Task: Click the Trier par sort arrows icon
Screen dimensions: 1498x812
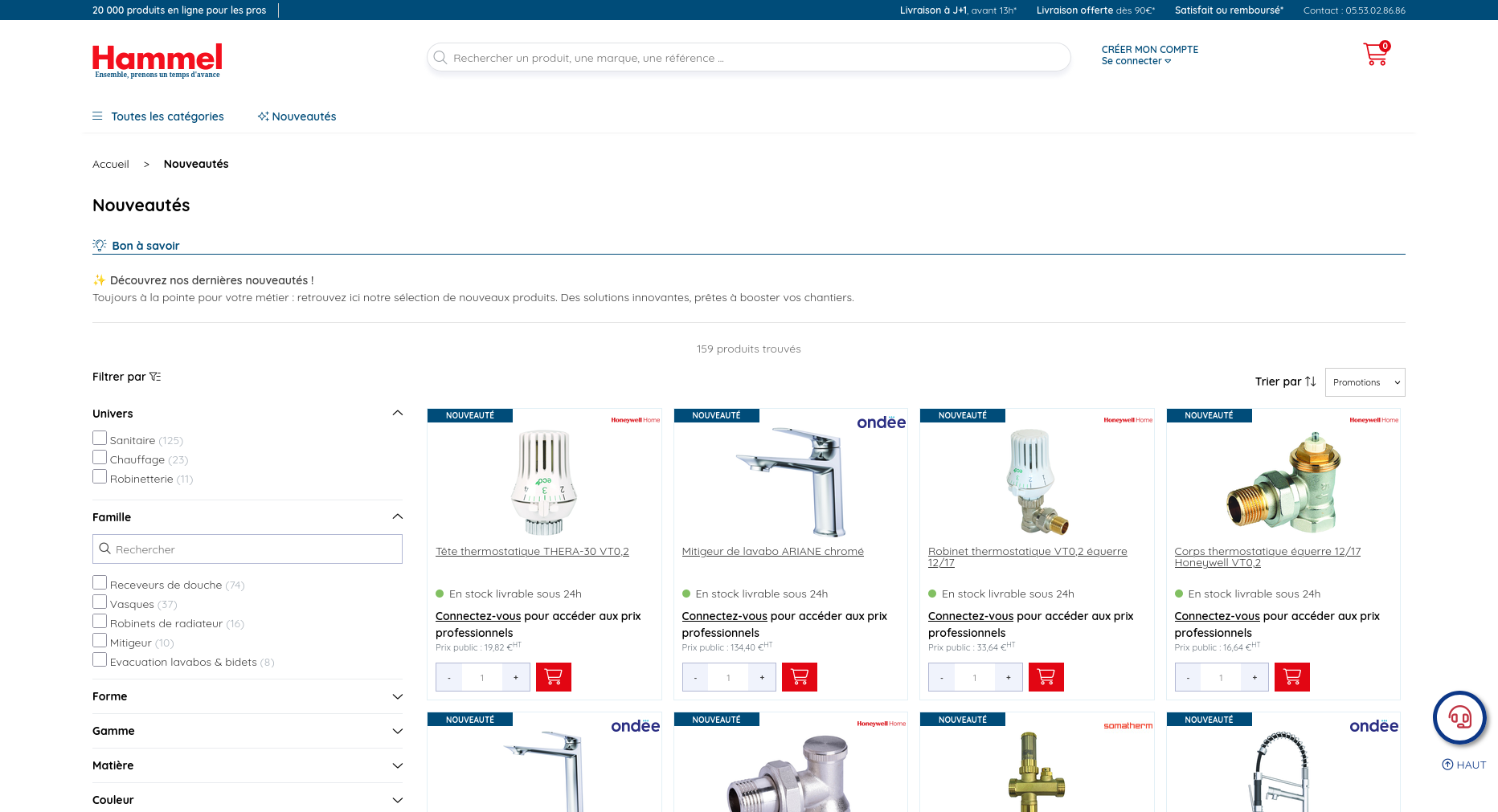Action: (x=1311, y=382)
